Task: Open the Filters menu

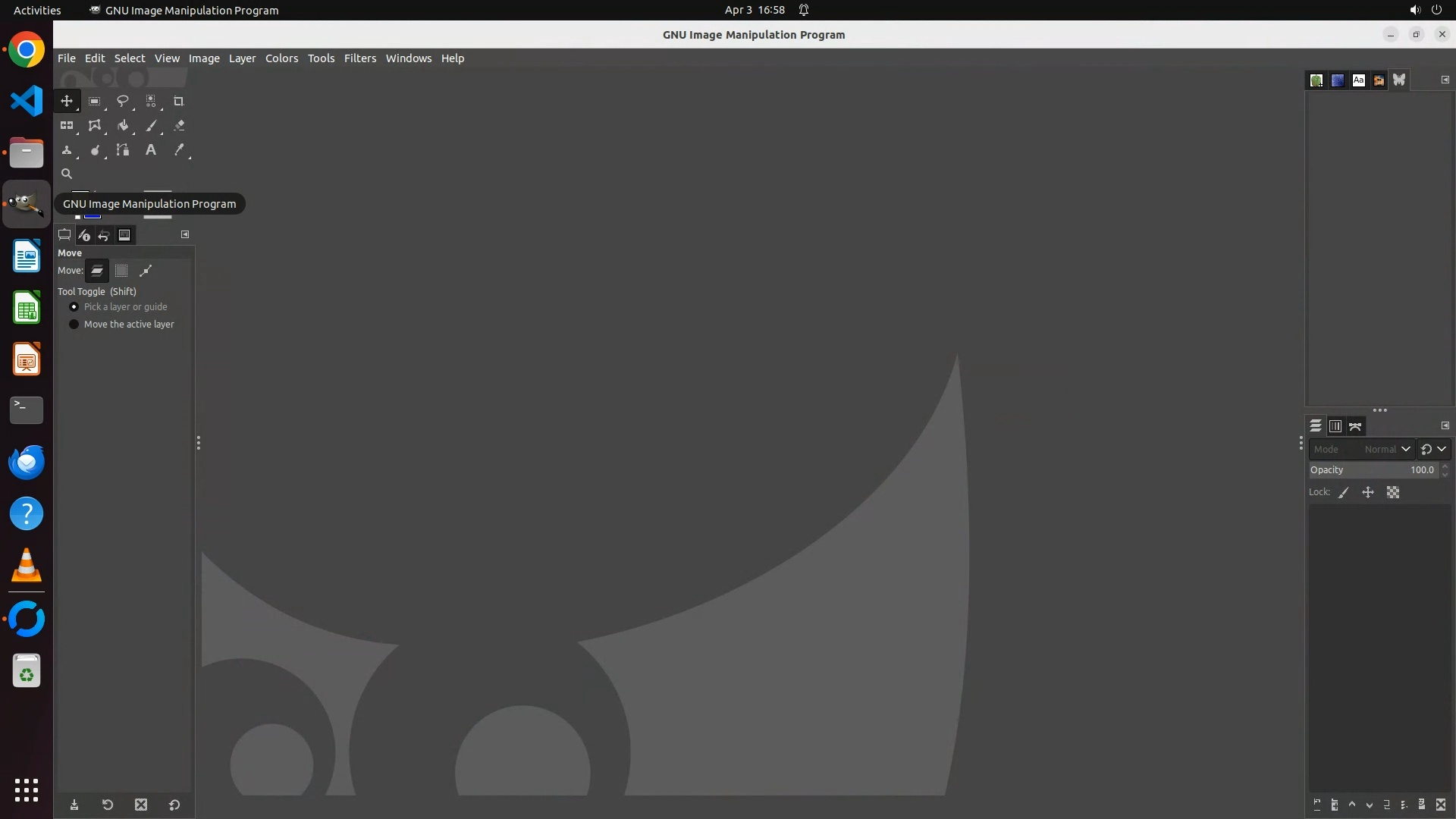Action: click(x=359, y=58)
